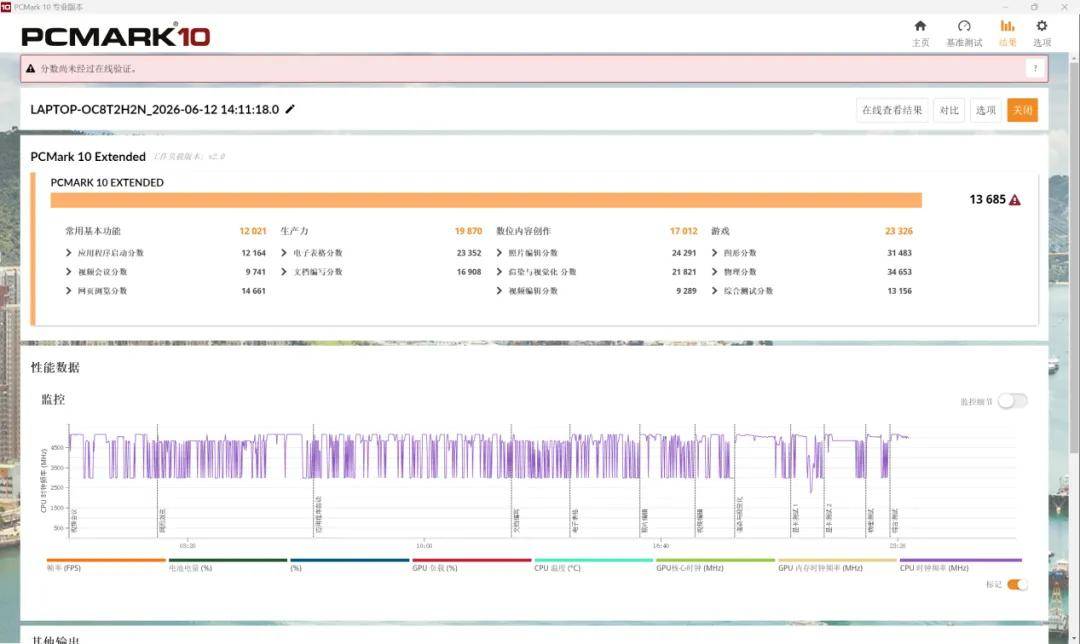Click the question mark in the validation banner
The height and width of the screenshot is (644, 1080).
pos(1035,68)
